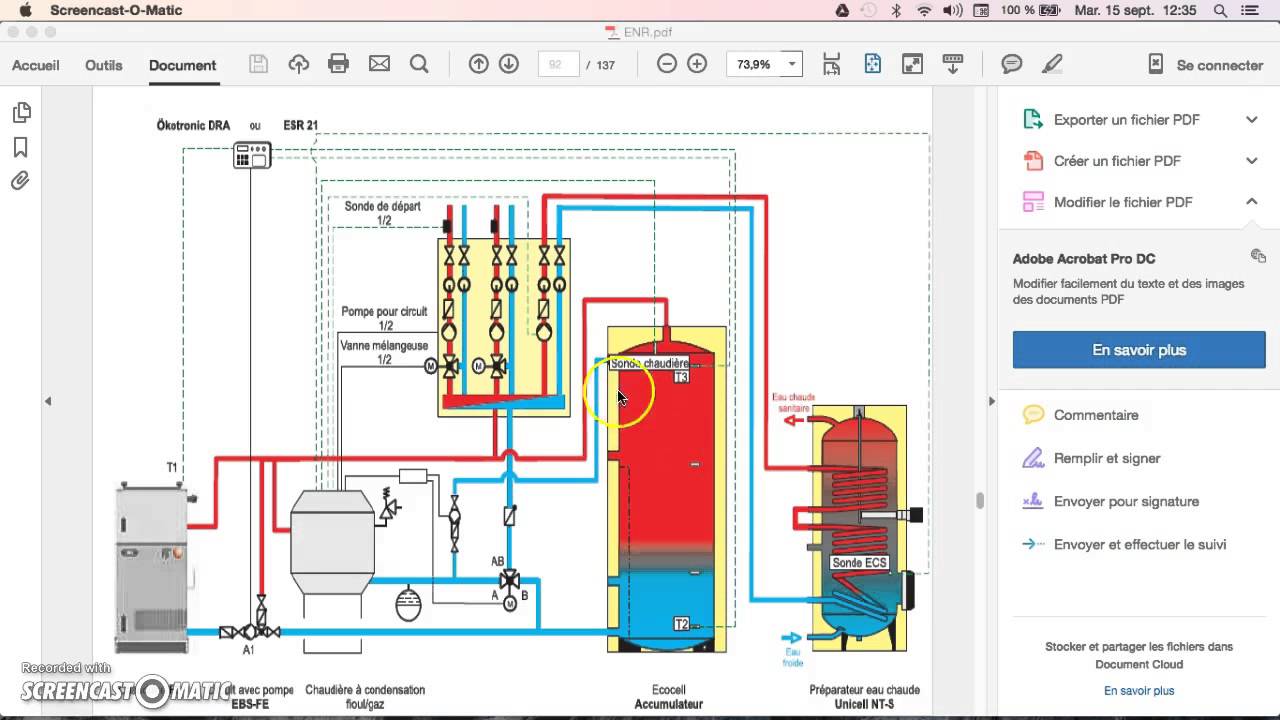Click Exporter un fichier PDF label

1126,120
